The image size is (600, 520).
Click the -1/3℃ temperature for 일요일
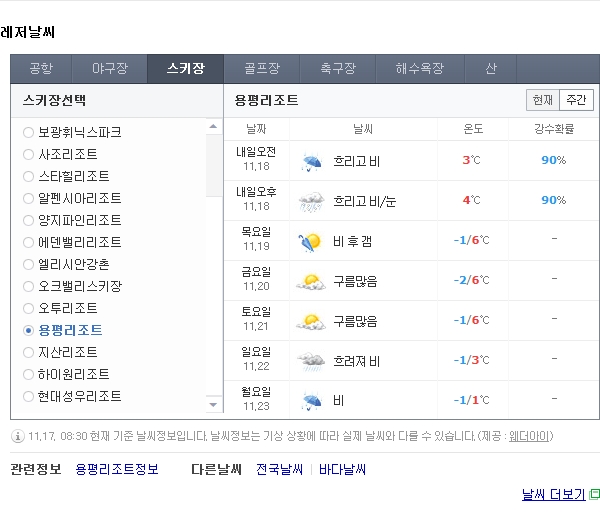pyautogui.click(x=471, y=360)
